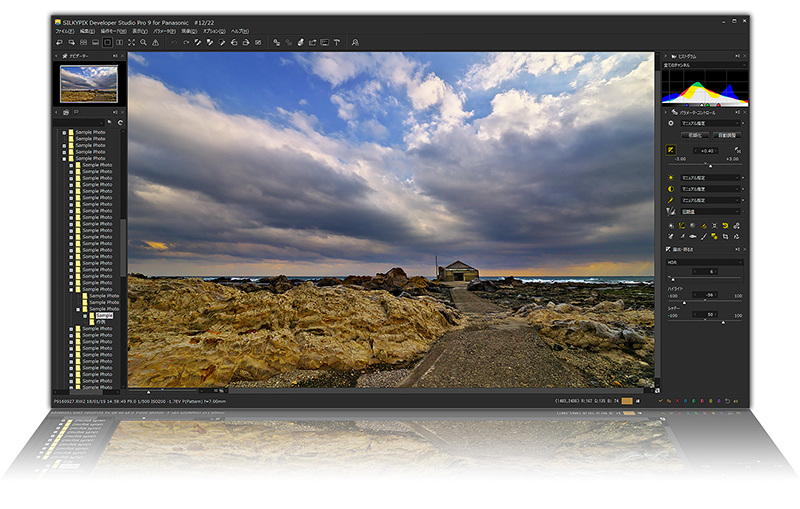Image resolution: width=800 pixels, height=509 pixels.
Task: Click the exposure value field showing +0.40
Action: (706, 151)
